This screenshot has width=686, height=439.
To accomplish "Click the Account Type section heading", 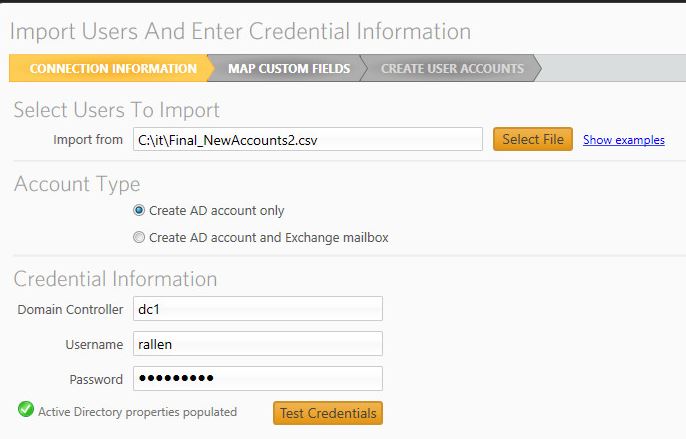I will pos(77,184).
